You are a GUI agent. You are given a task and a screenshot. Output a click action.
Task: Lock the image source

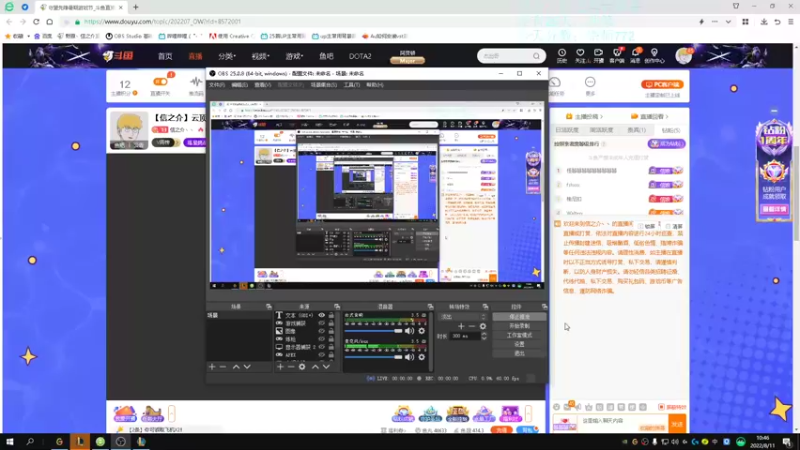[331, 331]
